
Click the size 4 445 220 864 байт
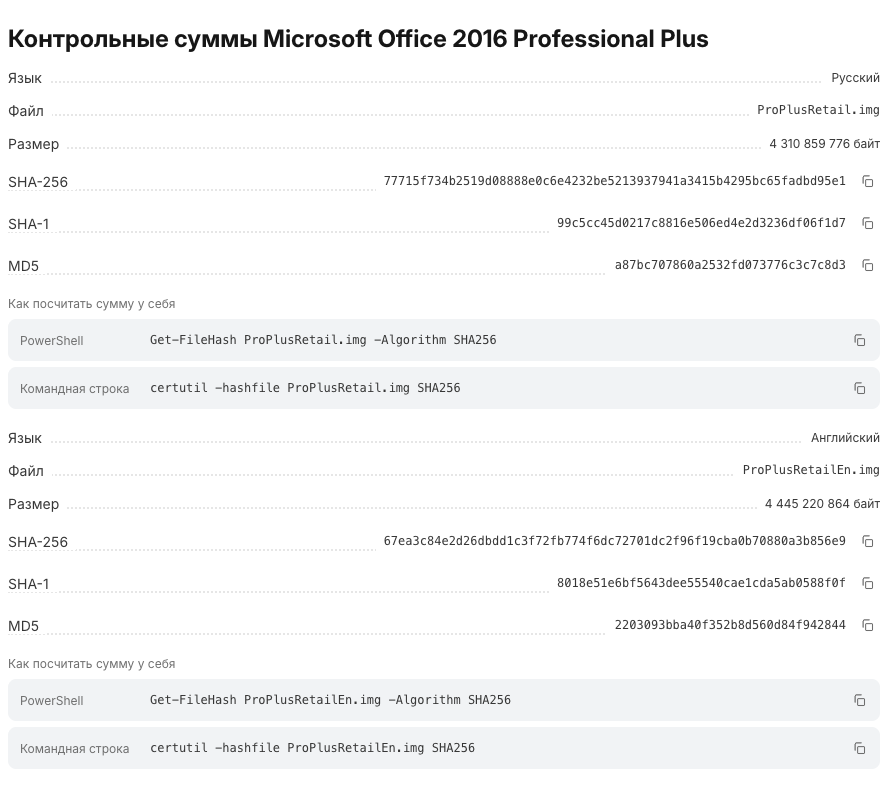(x=822, y=504)
